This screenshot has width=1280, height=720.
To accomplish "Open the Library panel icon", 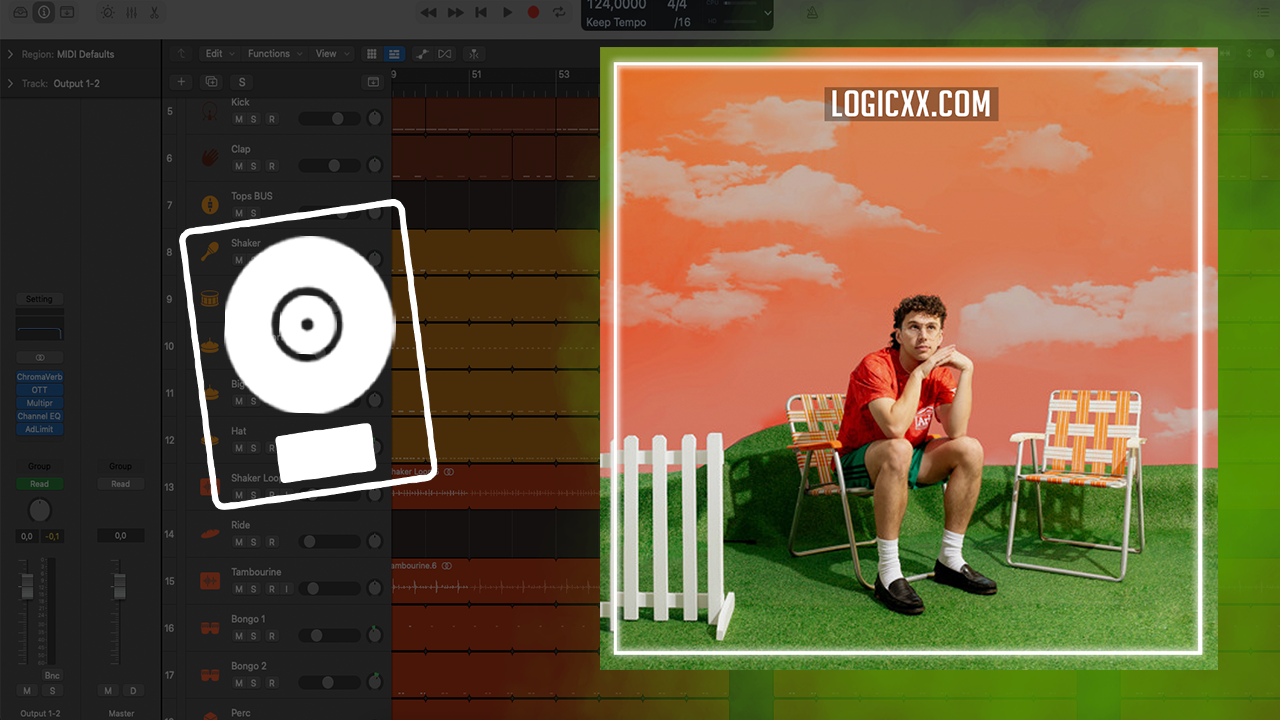I will click(20, 12).
